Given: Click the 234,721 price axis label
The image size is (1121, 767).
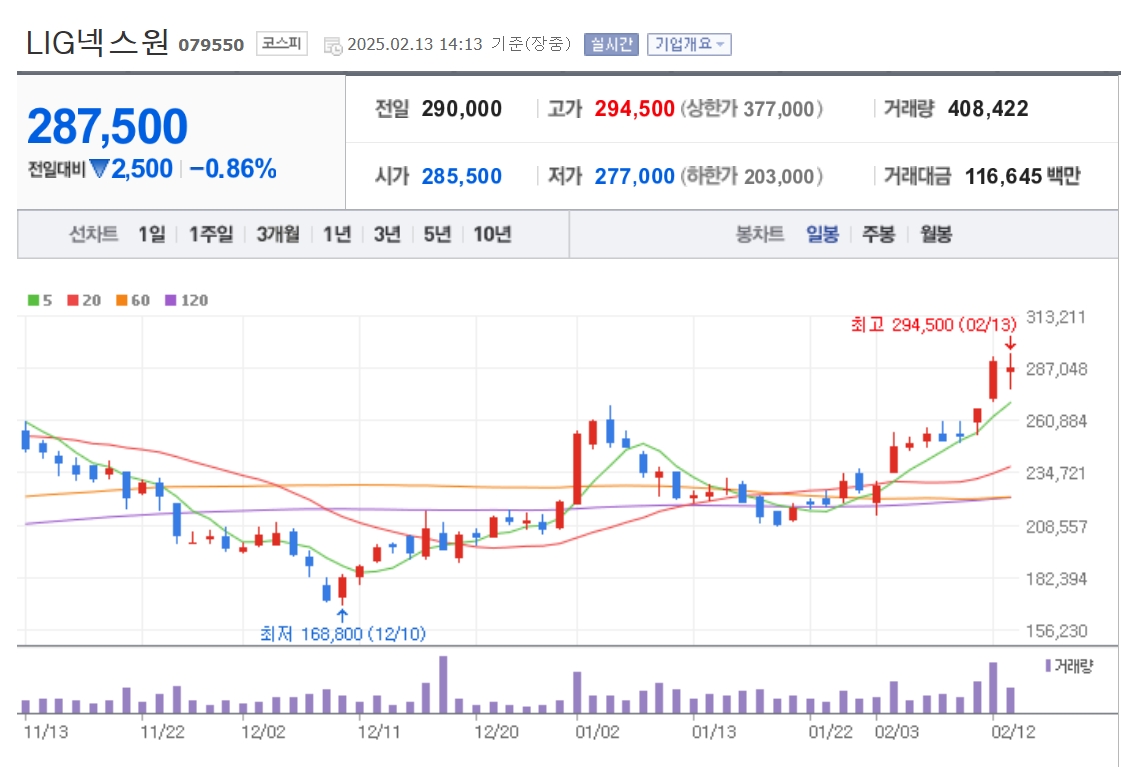Looking at the screenshot, I should (1056, 473).
